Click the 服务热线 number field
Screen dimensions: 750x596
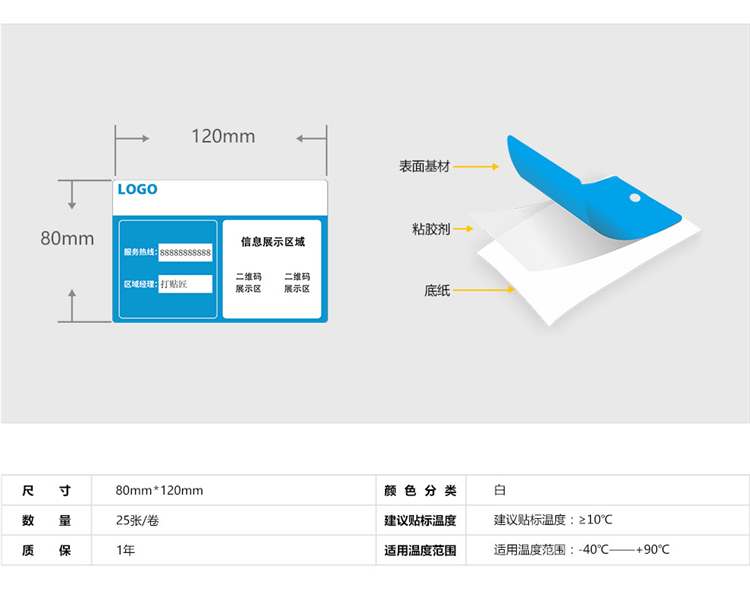[185, 253]
